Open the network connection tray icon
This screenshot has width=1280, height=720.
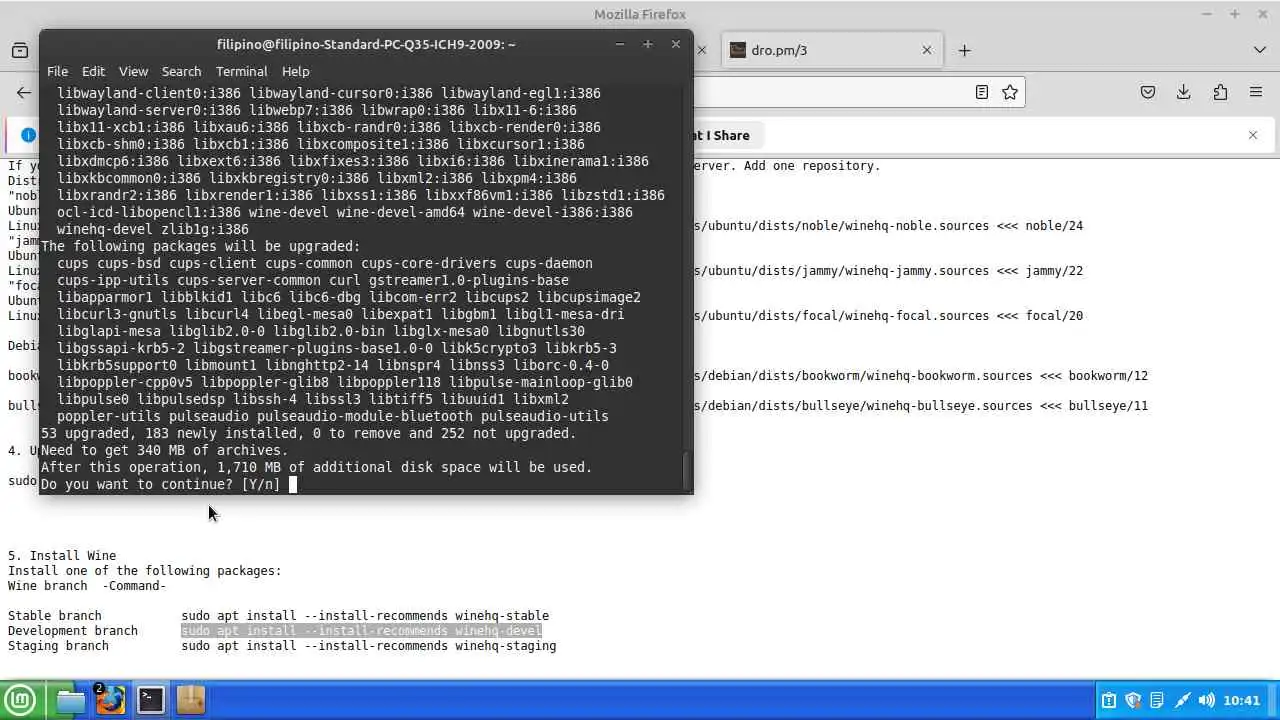click(1182, 701)
